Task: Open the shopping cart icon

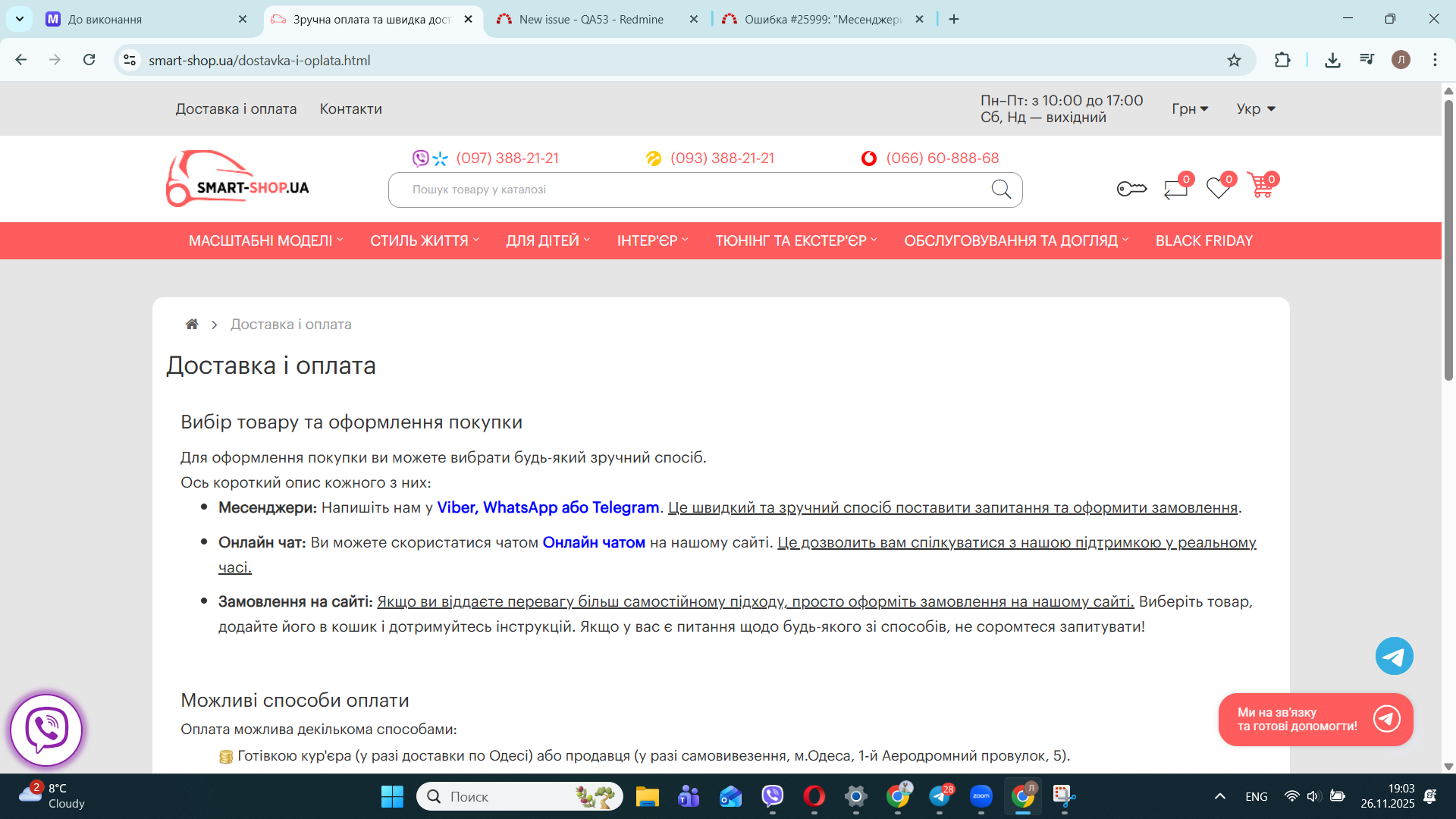Action: (x=1262, y=187)
